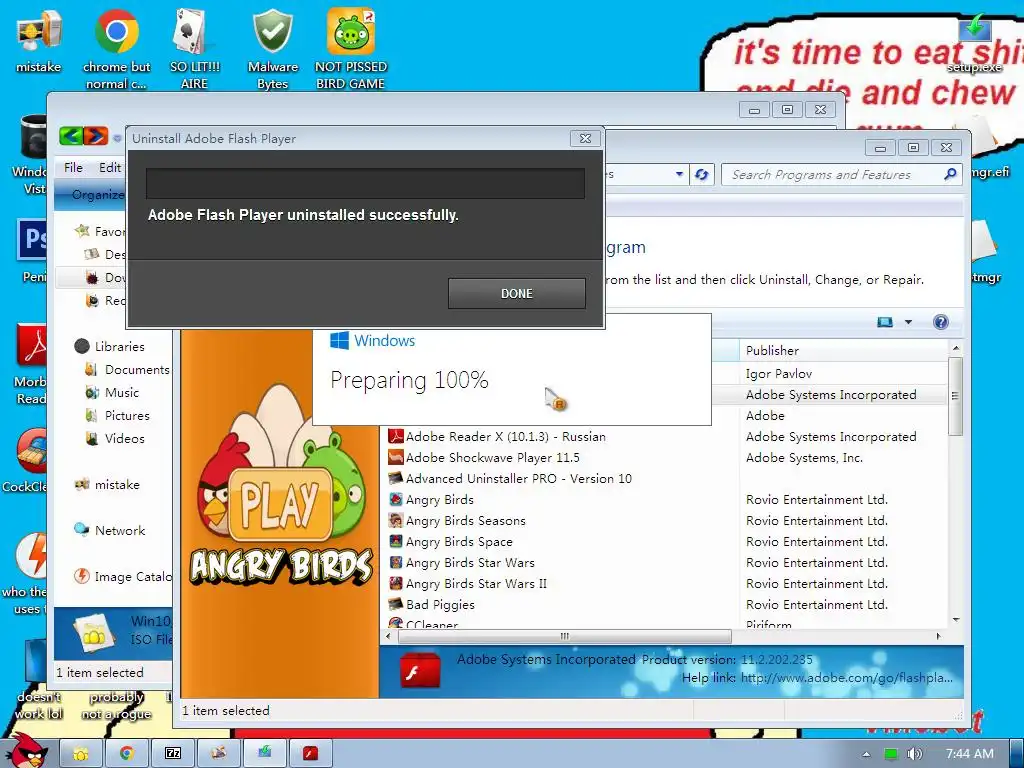Open the view options dropdown arrow
The image size is (1024, 768).
(908, 322)
